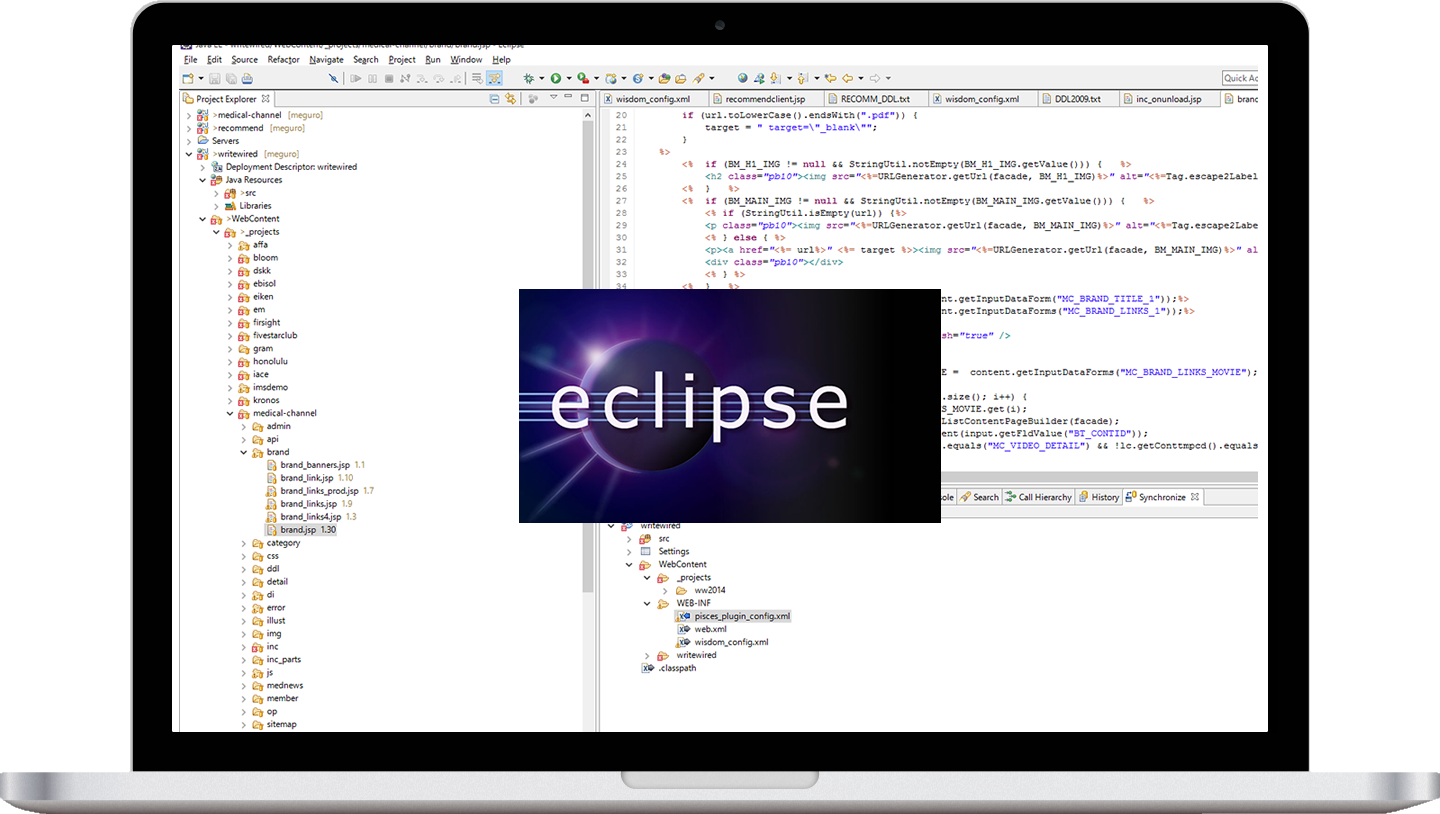Open the Refactor menu

[x=283, y=60]
